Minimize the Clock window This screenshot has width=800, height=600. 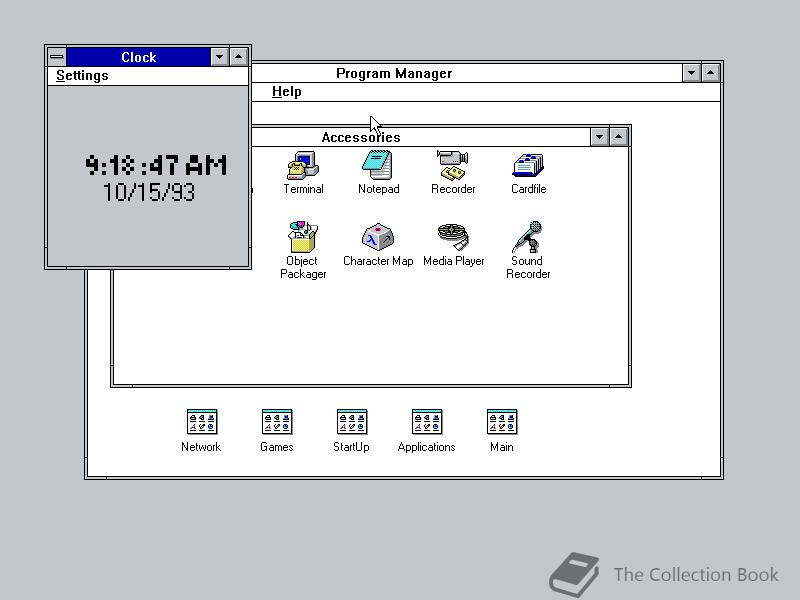point(219,57)
